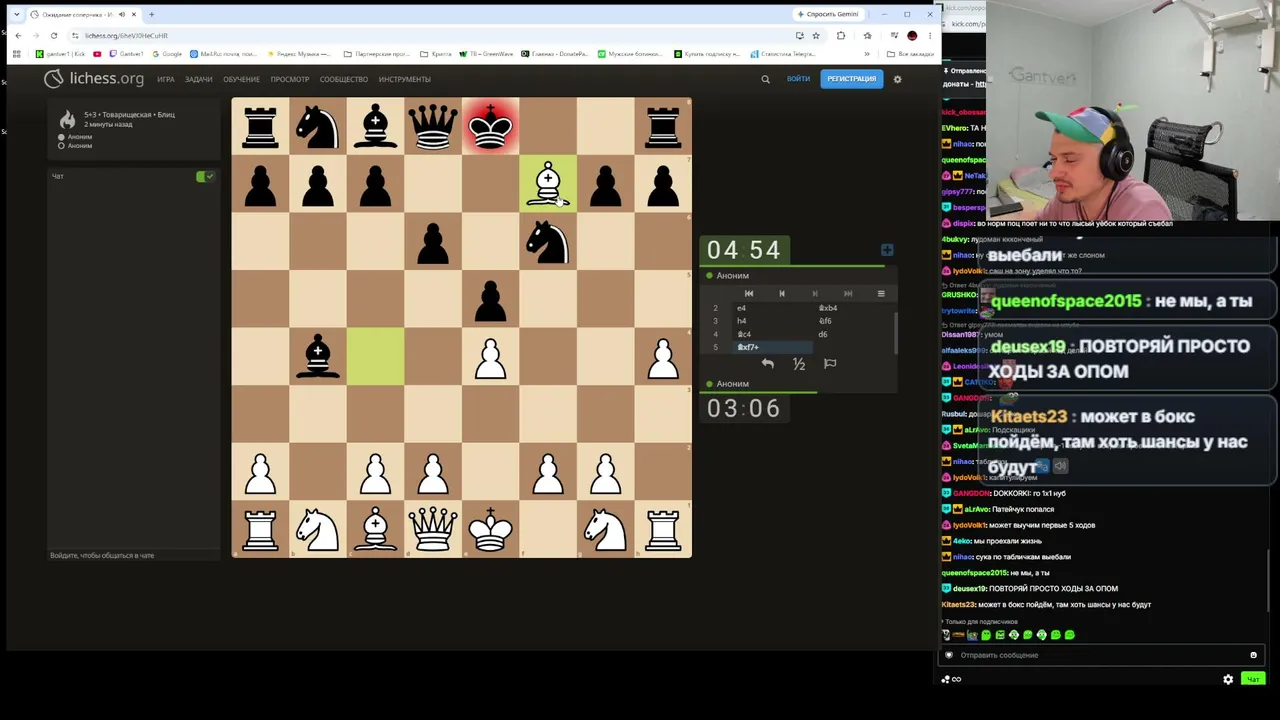This screenshot has width=1280, height=720.
Task: Click the white queen on d1
Action: 433,530
